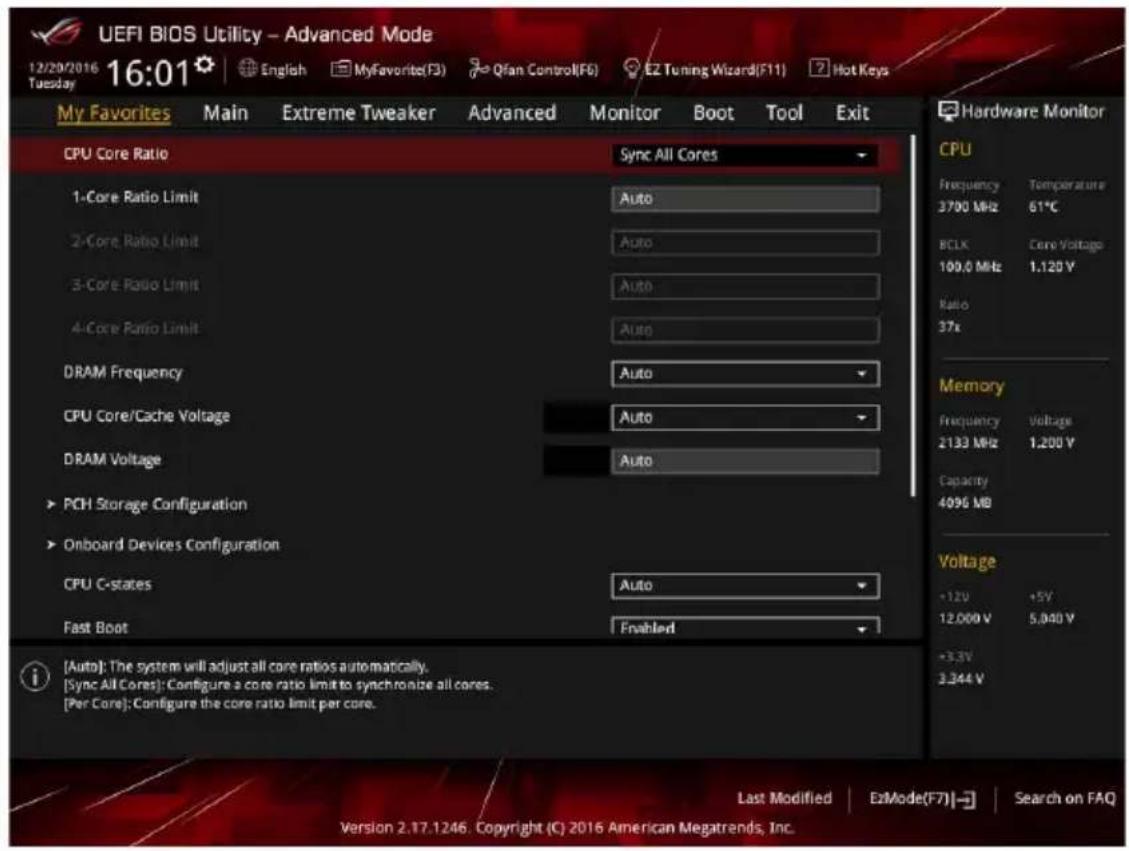This screenshot has height=851, width=1129.
Task: Open the CPU Core/Cache Voltage dropdown
Action: (745, 418)
